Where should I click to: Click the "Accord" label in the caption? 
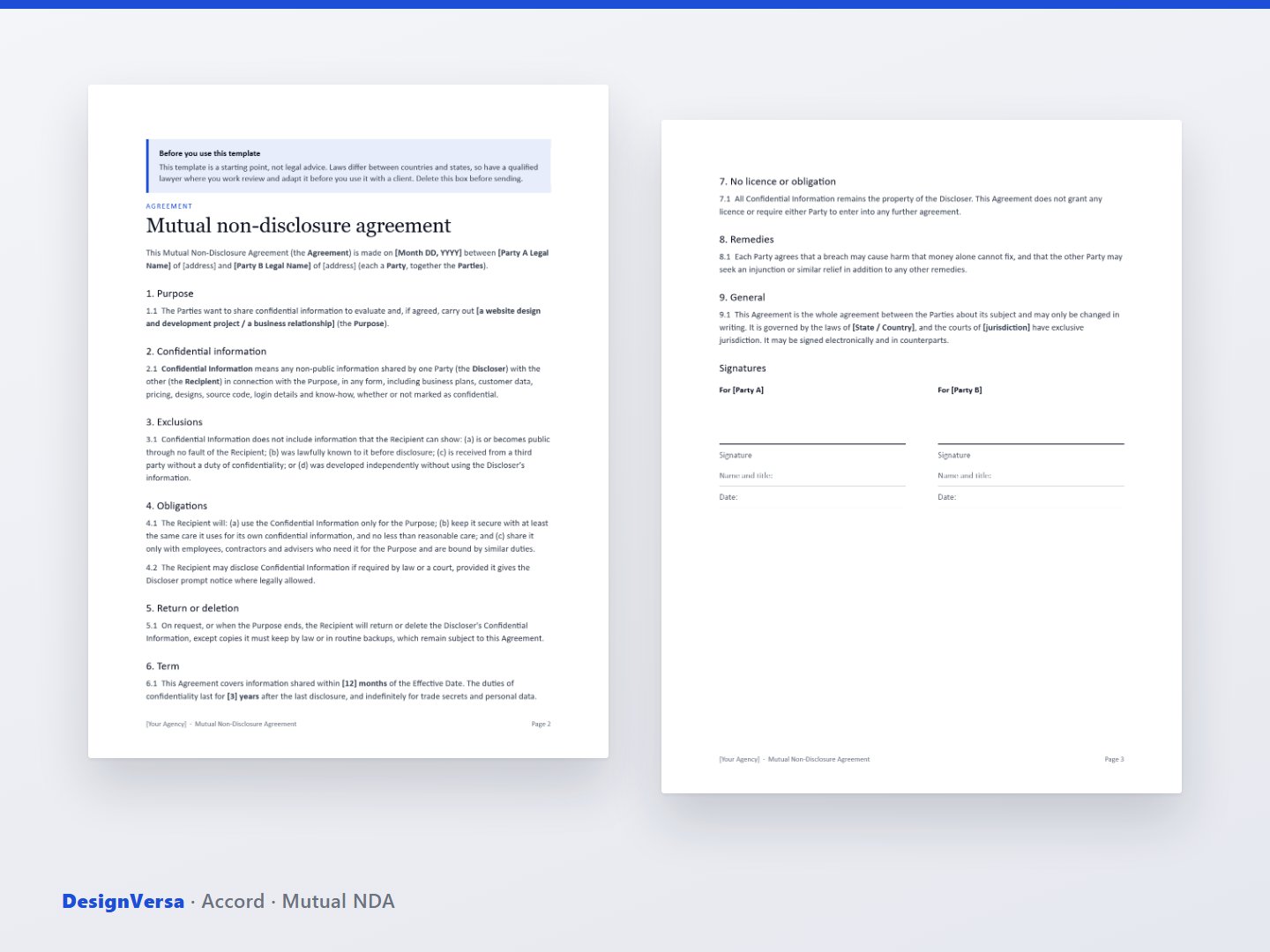pos(233,902)
